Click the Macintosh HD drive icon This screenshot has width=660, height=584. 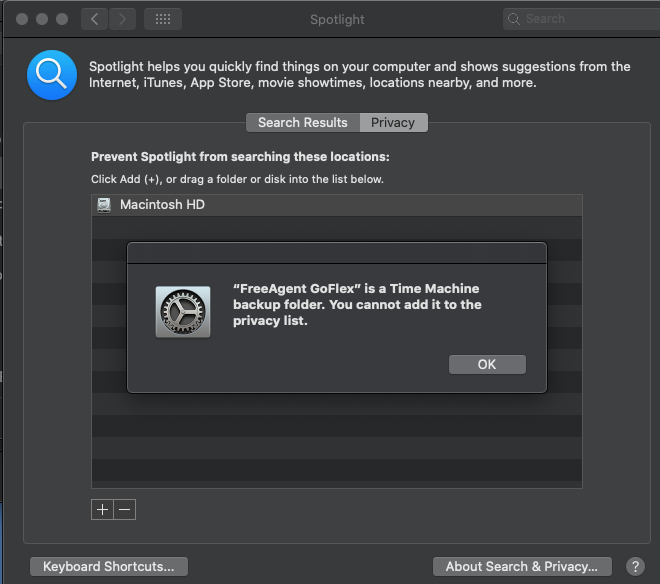(104, 205)
